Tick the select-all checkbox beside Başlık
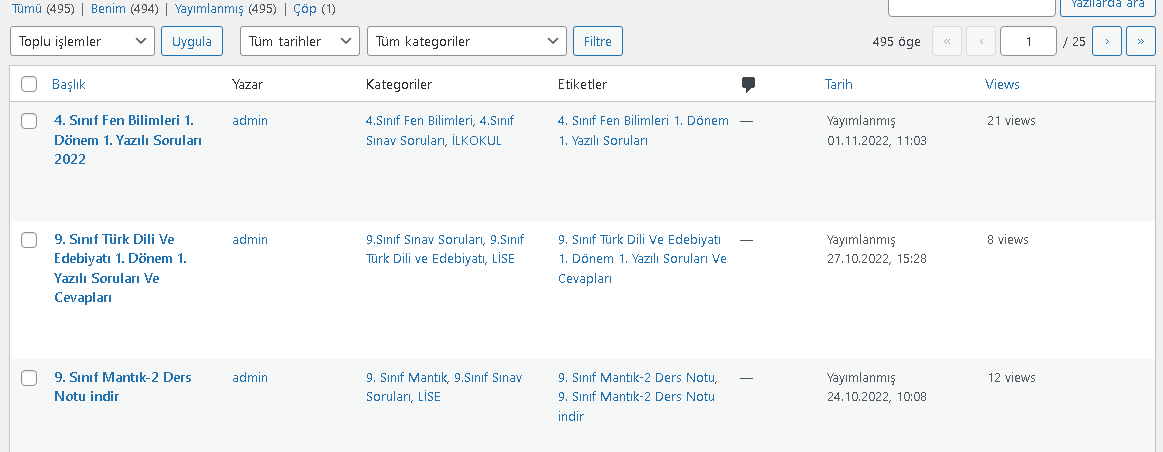 29,84
